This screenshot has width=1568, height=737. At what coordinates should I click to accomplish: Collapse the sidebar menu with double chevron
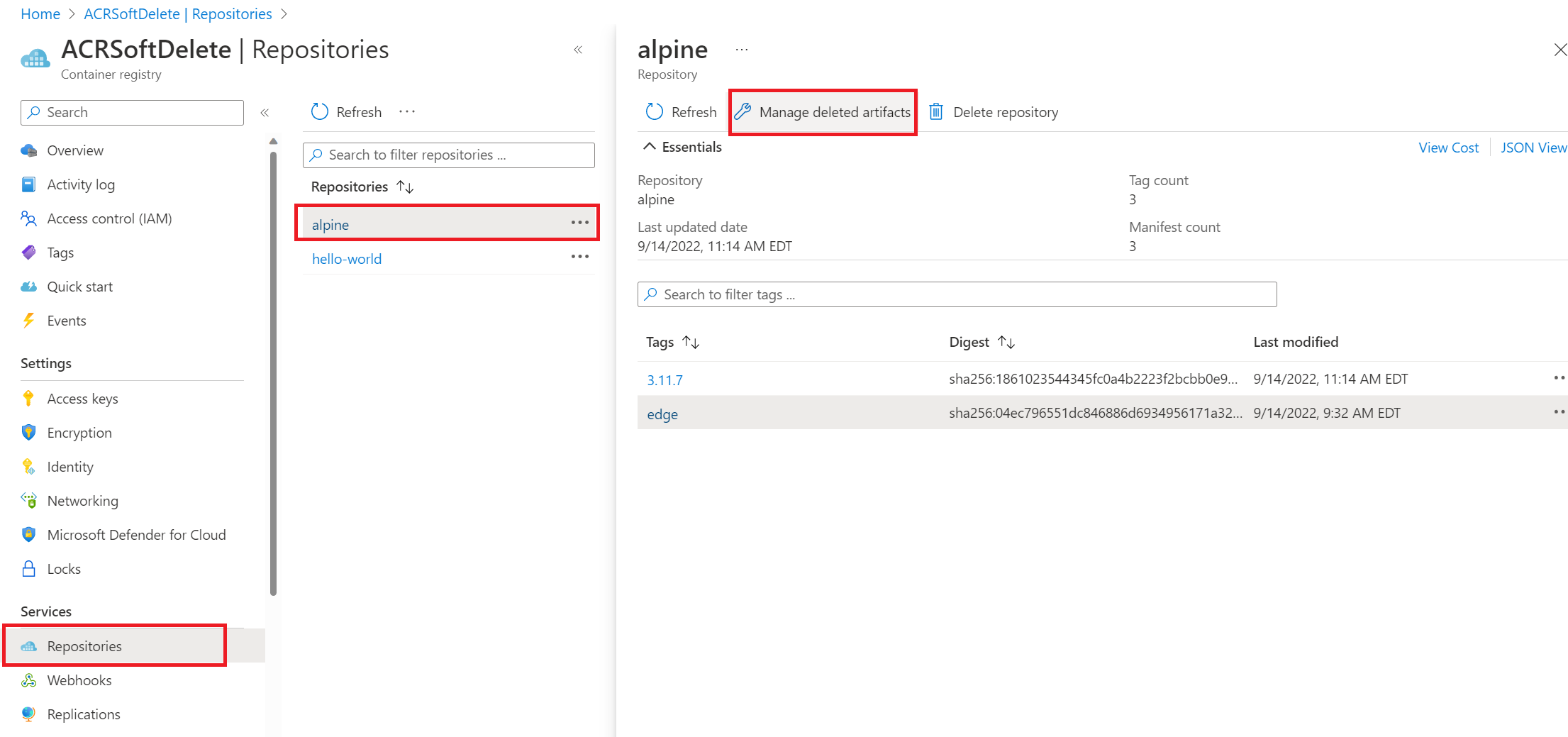265,113
